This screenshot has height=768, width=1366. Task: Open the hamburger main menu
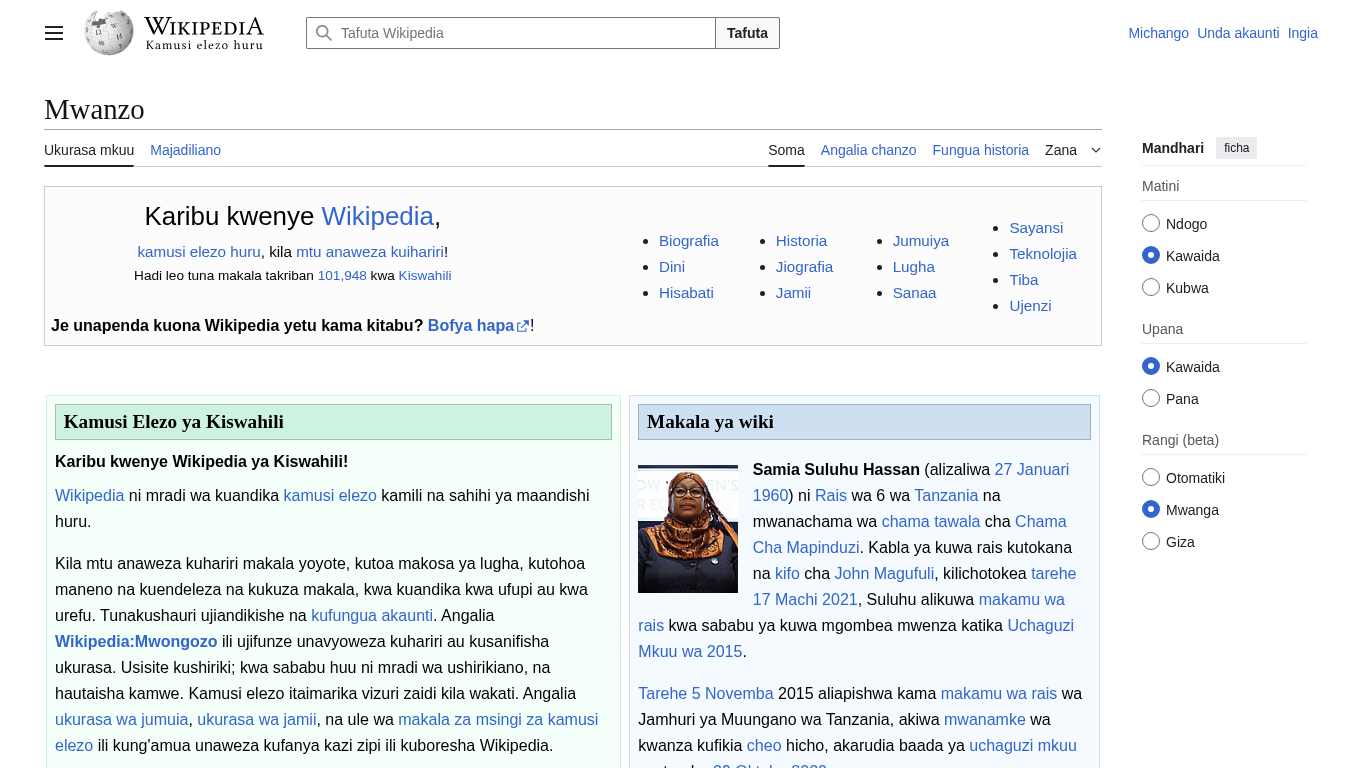coord(54,33)
